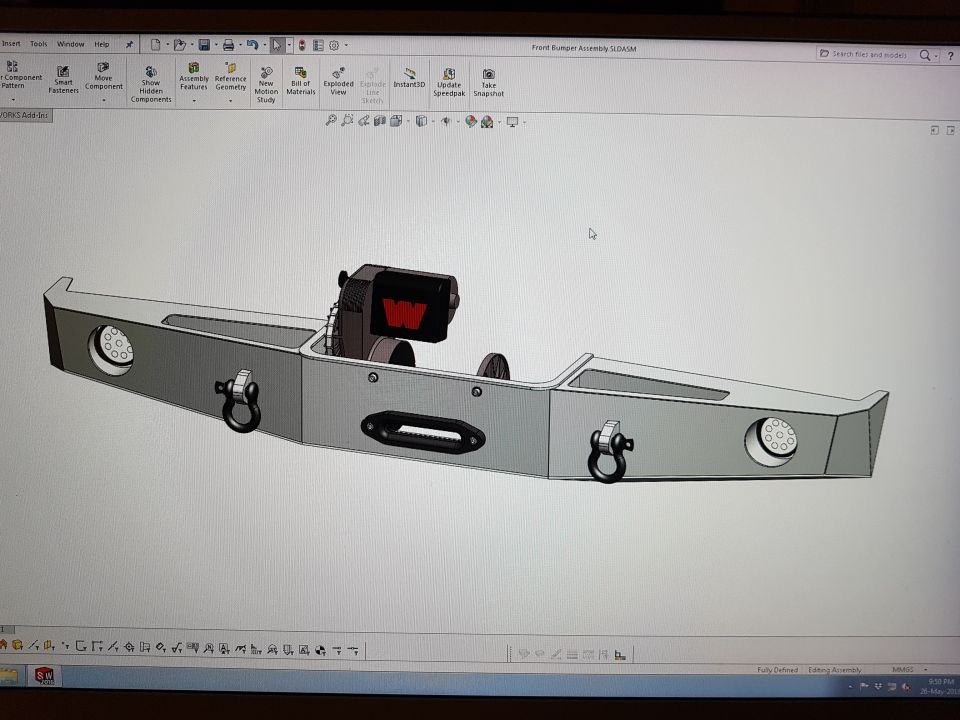Open the Options gear icon
This screenshot has height=720, width=960.
[334, 45]
